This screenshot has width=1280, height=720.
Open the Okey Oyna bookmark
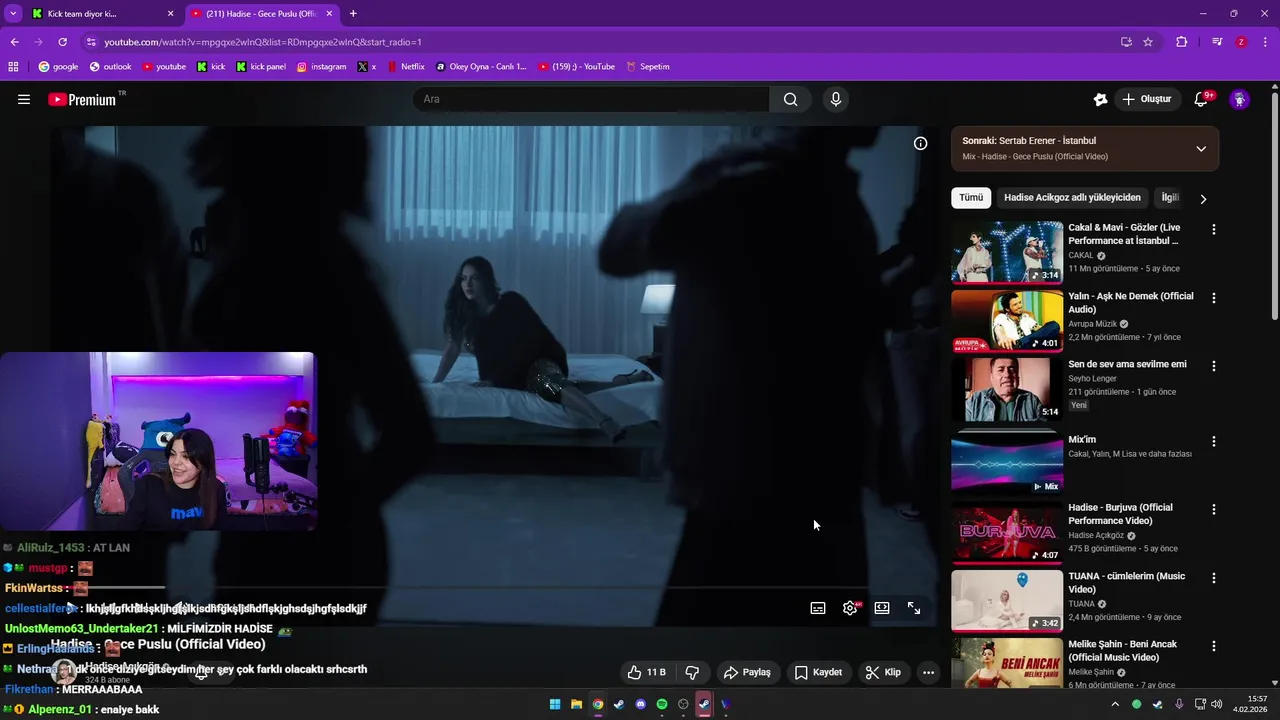tap(481, 67)
